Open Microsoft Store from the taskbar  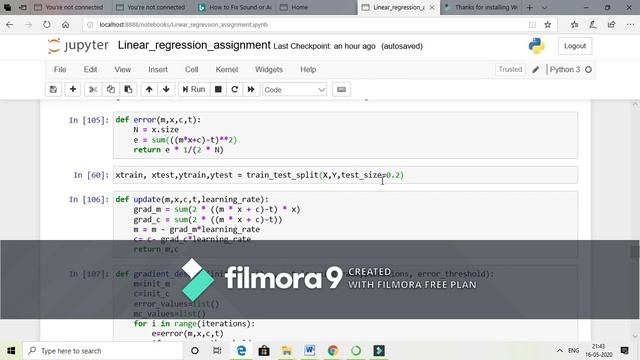click(x=264, y=351)
